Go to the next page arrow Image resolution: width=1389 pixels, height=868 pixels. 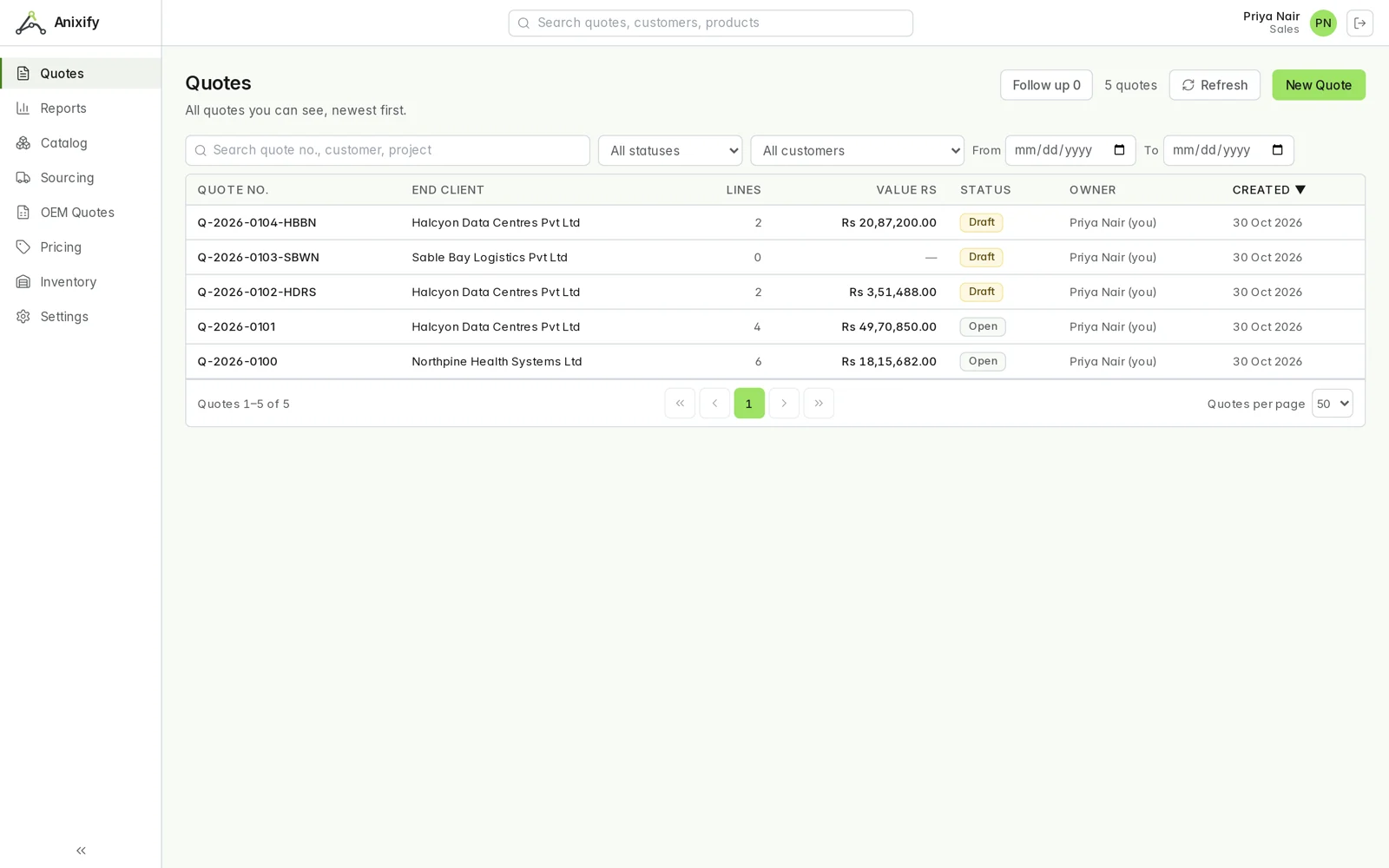tap(784, 404)
